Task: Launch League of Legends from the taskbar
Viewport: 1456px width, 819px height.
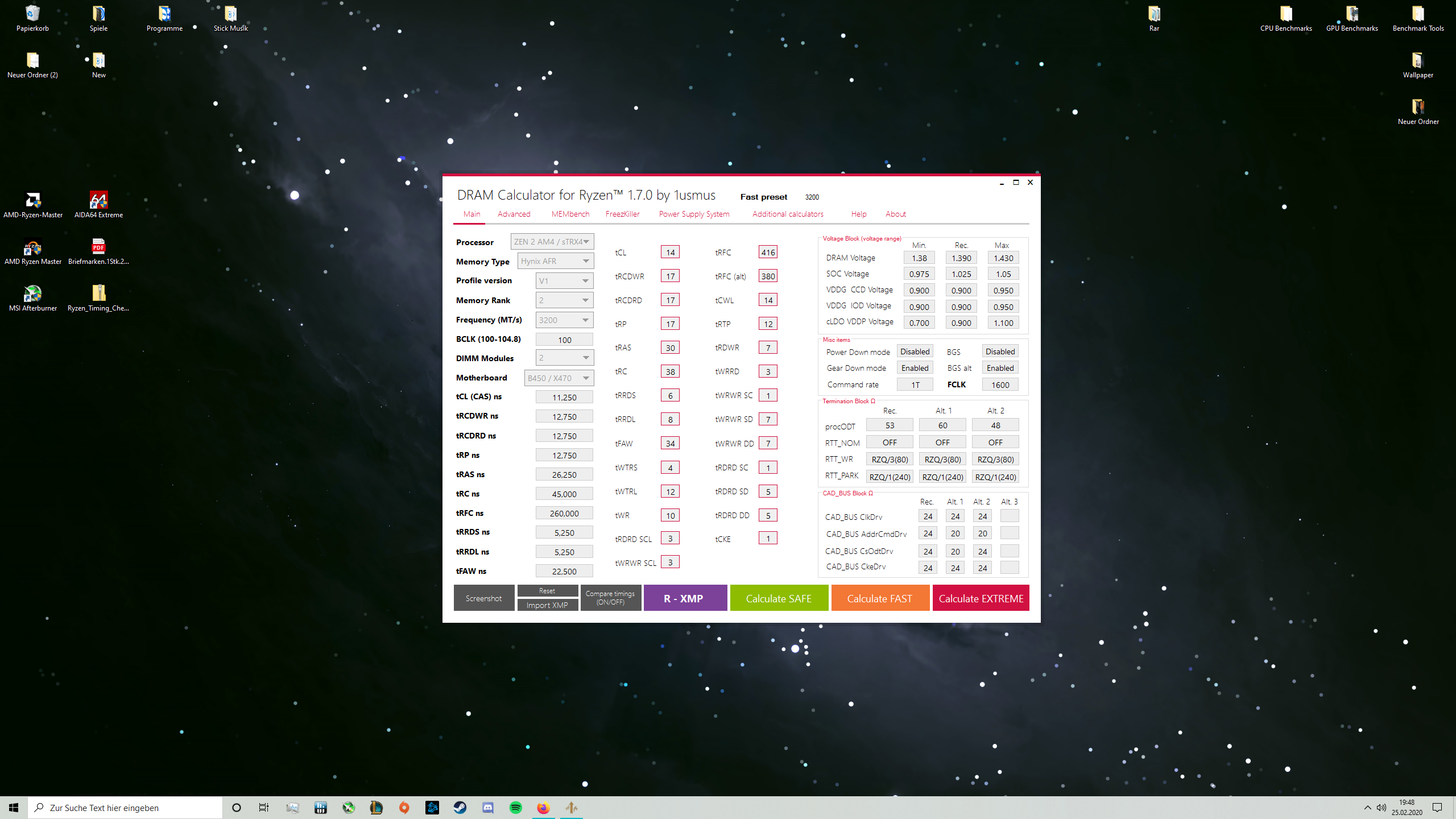Action: 377,807
